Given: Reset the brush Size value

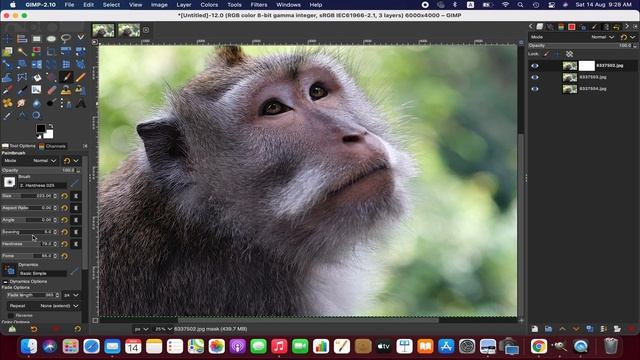Looking at the screenshot, I should 64,196.
